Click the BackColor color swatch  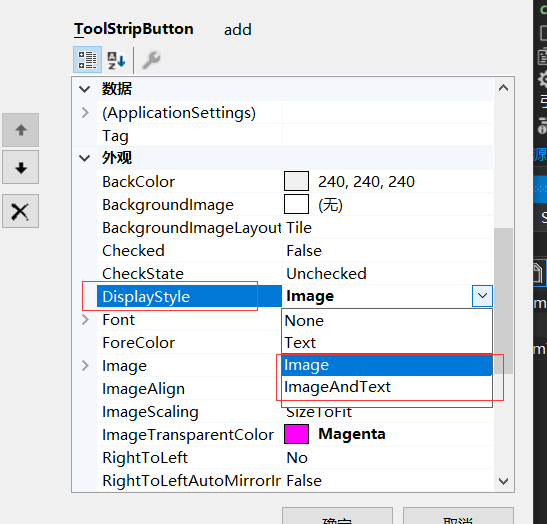[x=296, y=181]
